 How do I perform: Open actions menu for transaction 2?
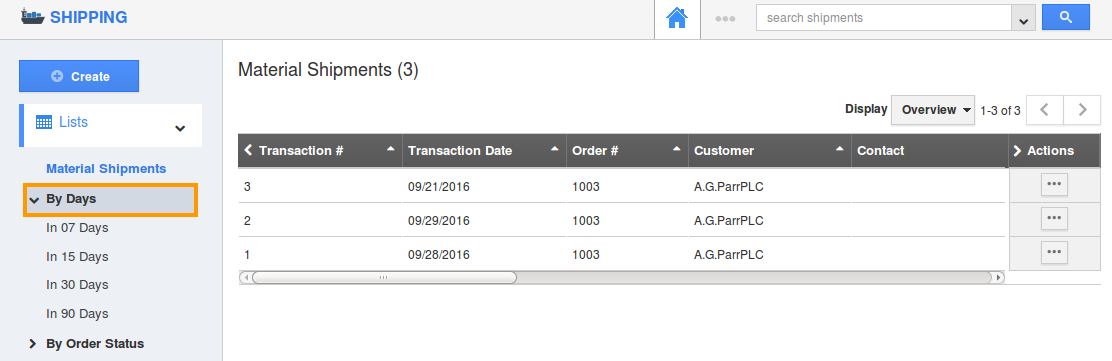pyautogui.click(x=1054, y=218)
